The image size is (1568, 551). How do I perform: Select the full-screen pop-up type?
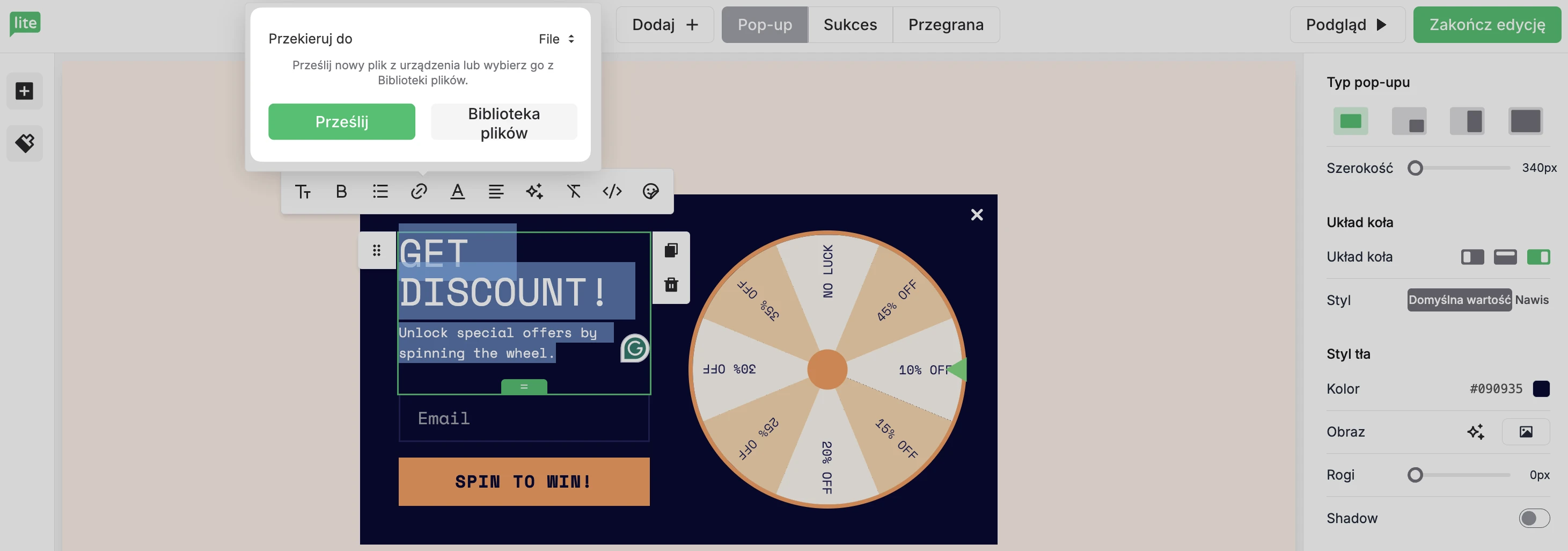1525,121
